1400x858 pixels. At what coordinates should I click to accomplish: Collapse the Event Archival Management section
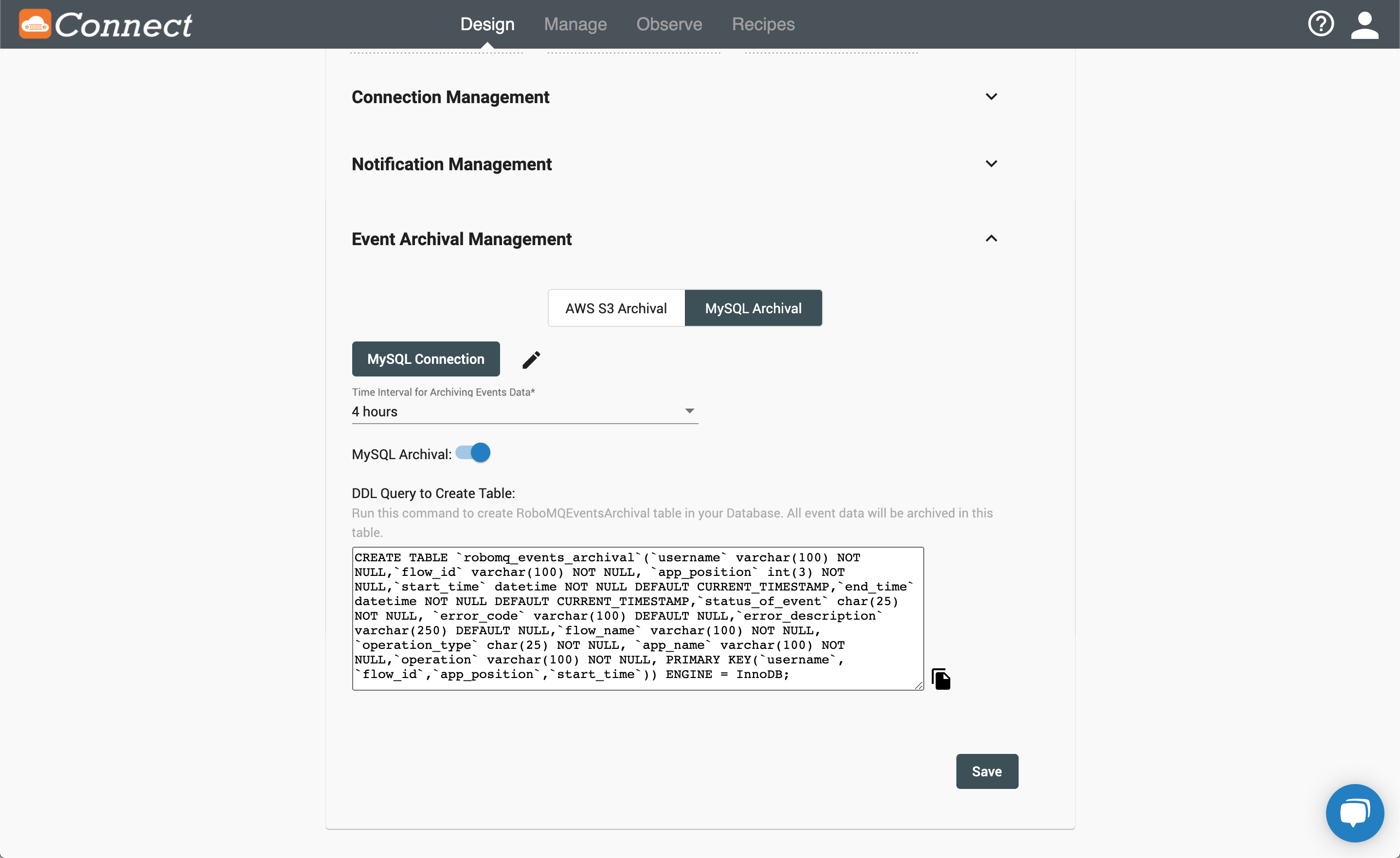991,239
